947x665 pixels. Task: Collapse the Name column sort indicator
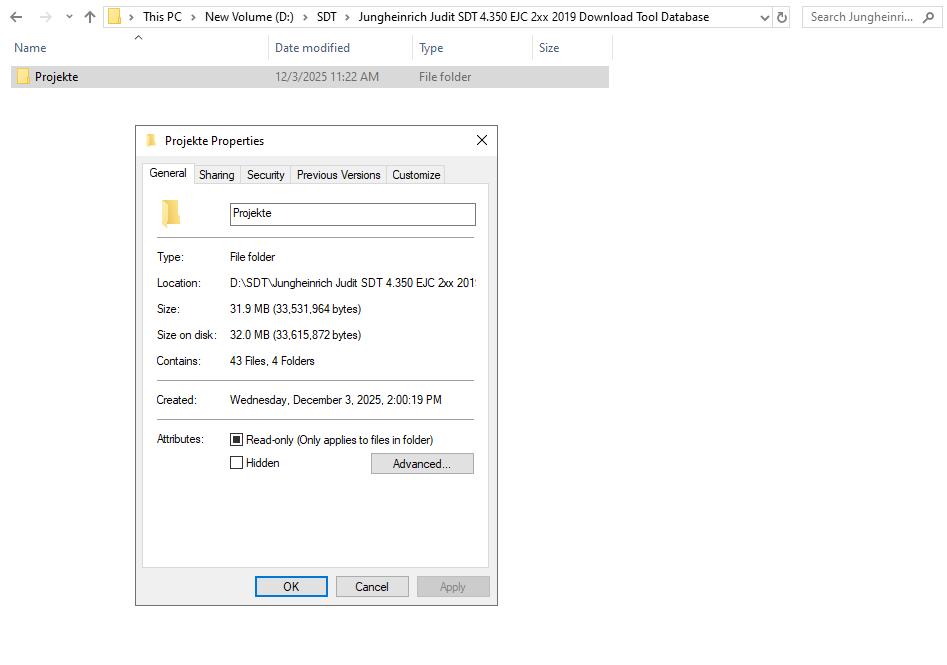pos(138,38)
